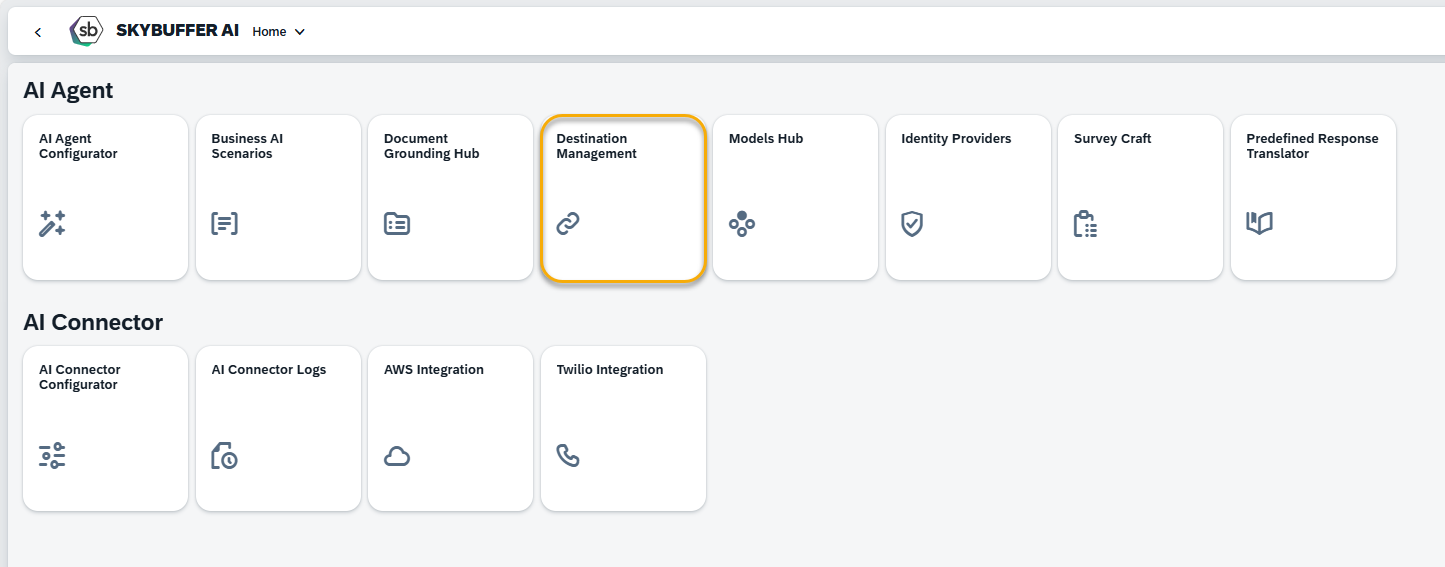The image size is (1445, 567).
Task: Click the Business AI Scenarios bracket icon
Action: (225, 224)
